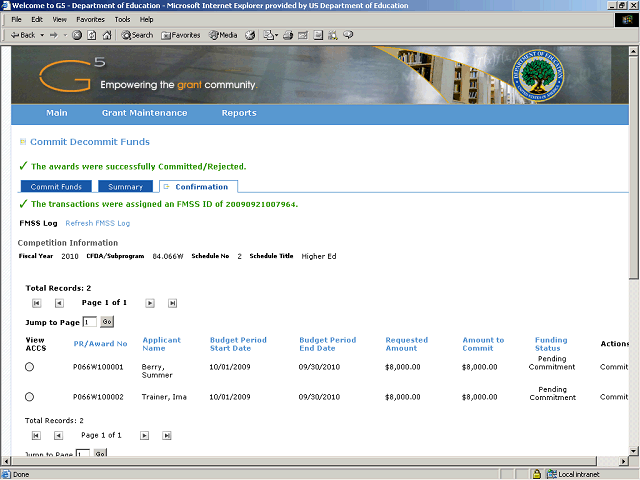
Task: Go to next page in upper pager
Action: coord(150,303)
